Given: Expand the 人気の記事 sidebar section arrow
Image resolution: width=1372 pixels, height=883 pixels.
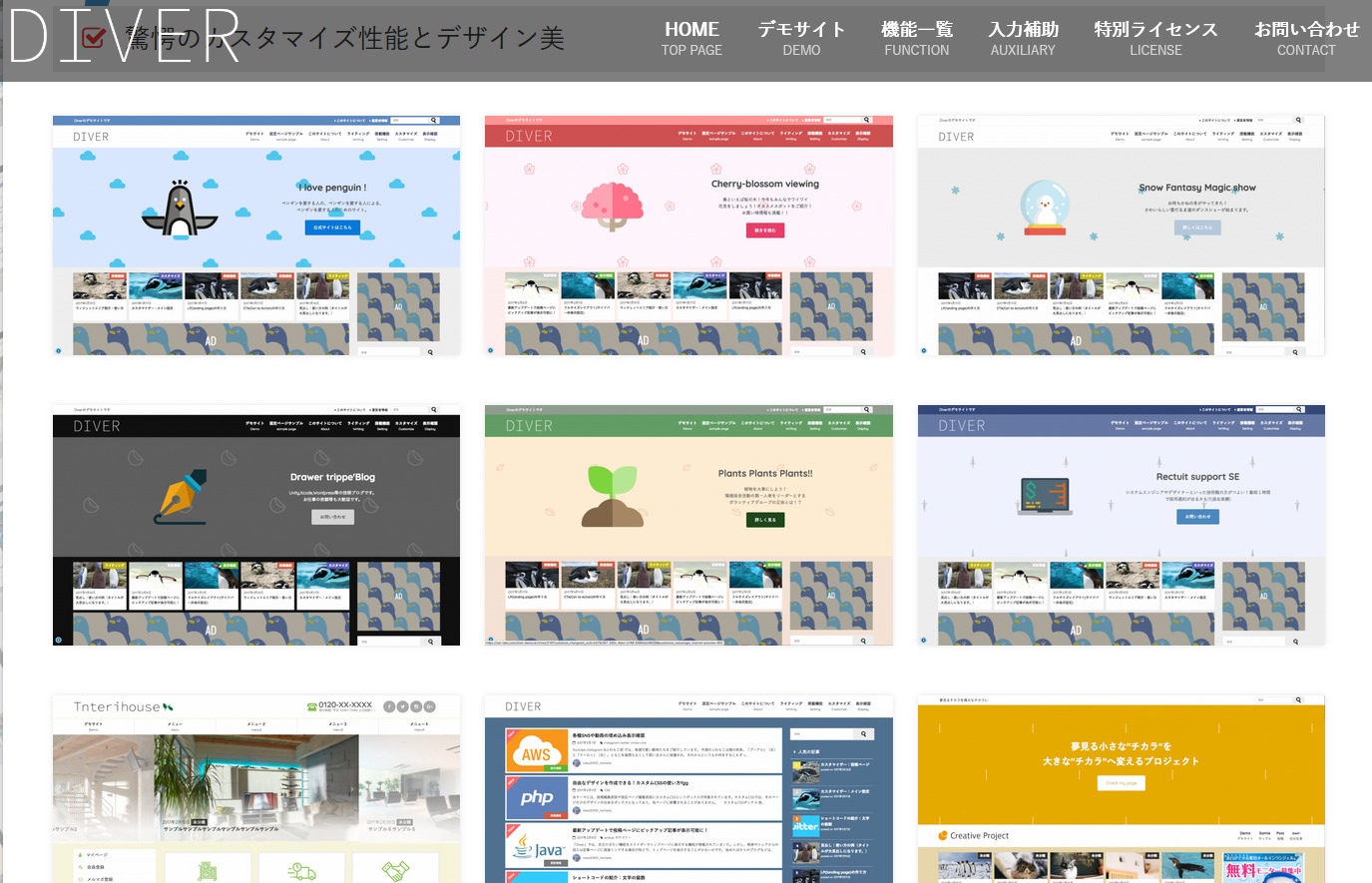Looking at the screenshot, I should pyautogui.click(x=794, y=751).
